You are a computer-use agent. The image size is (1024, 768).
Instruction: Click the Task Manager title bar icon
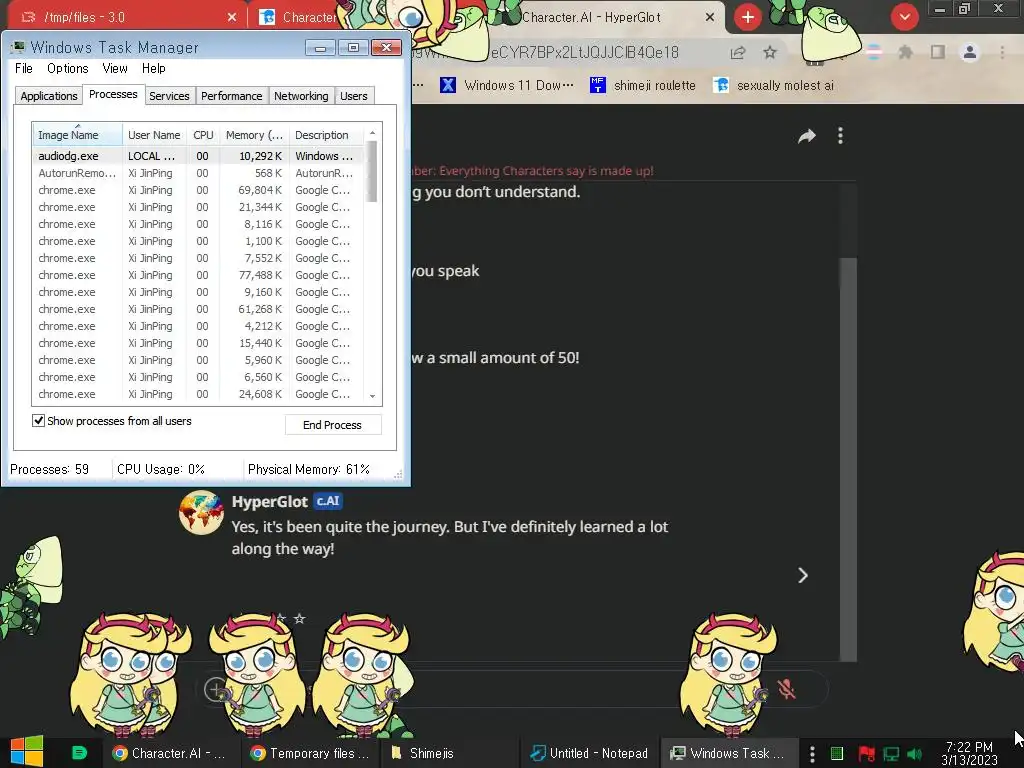[x=18, y=47]
